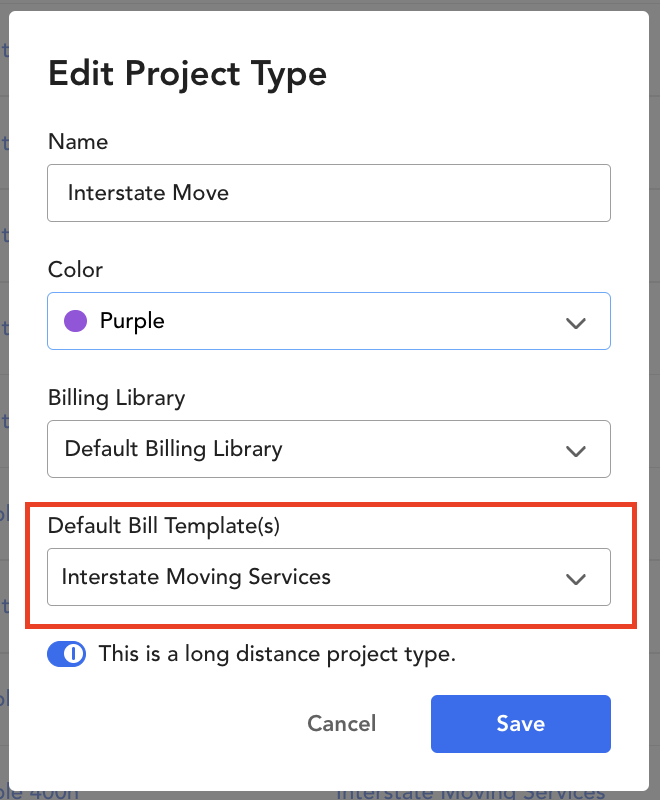Image resolution: width=660 pixels, height=800 pixels.
Task: Expand the Default Bill Template(s) chevron
Action: tap(576, 579)
